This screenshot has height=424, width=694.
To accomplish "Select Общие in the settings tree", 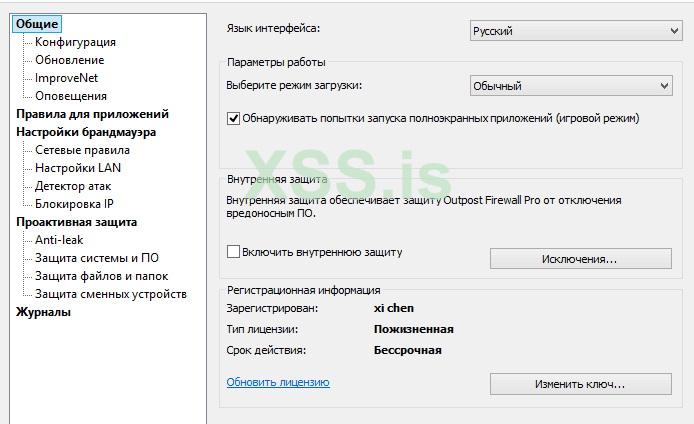I will click(37, 24).
